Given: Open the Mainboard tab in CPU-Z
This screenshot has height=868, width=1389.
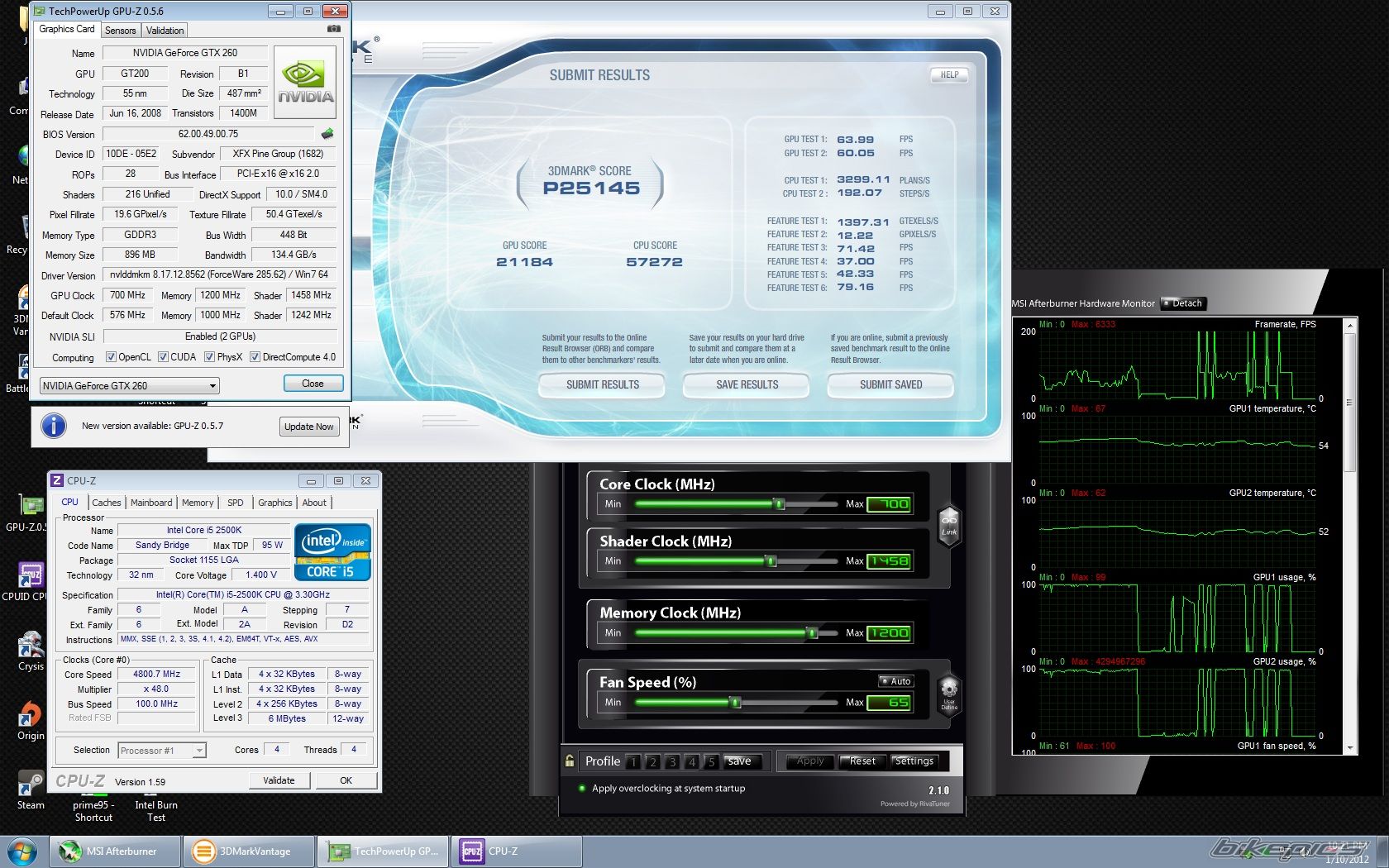Looking at the screenshot, I should click(x=151, y=503).
